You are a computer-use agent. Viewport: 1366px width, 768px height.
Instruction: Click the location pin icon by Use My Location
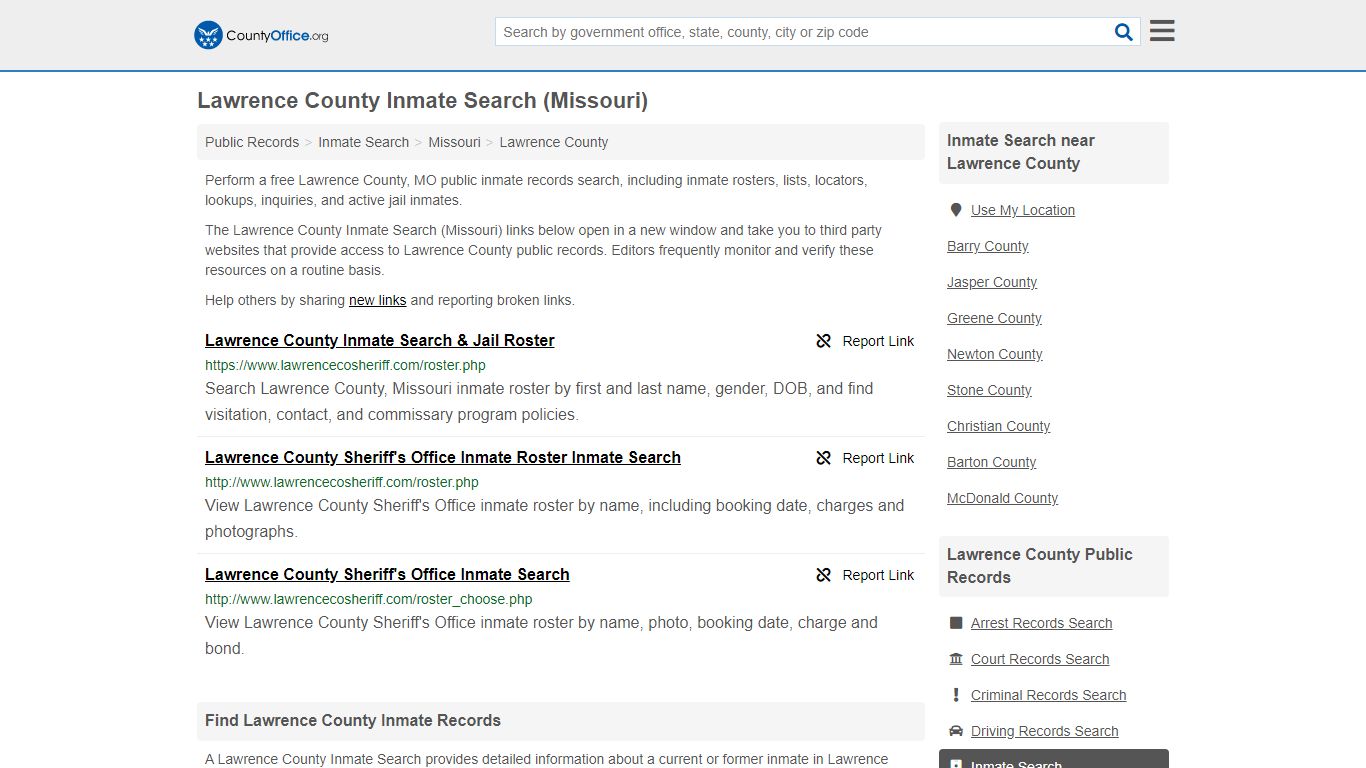pos(956,210)
